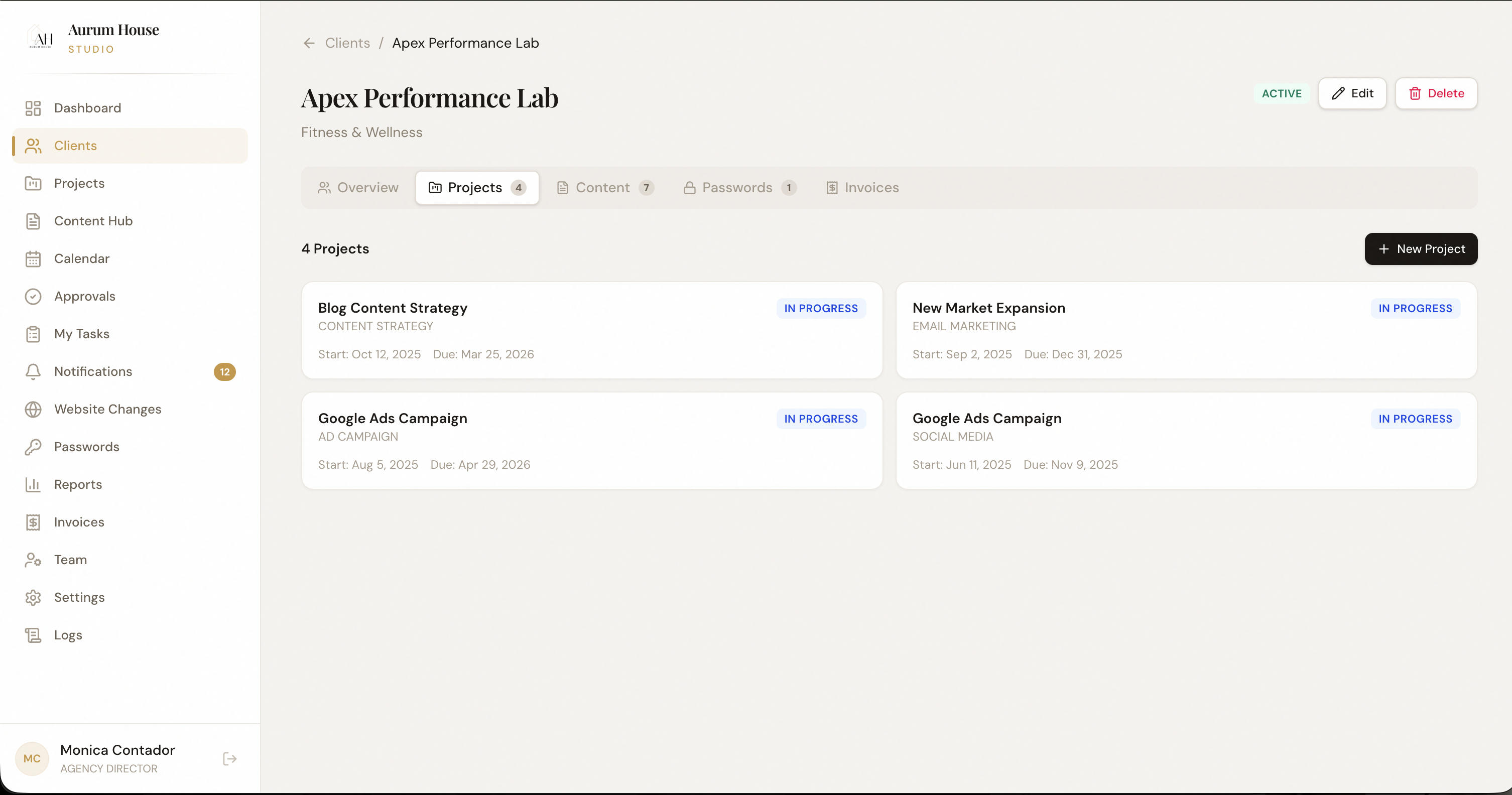The width and height of the screenshot is (1512, 795).
Task: Click the Team members icon in sidebar
Action: click(33, 560)
